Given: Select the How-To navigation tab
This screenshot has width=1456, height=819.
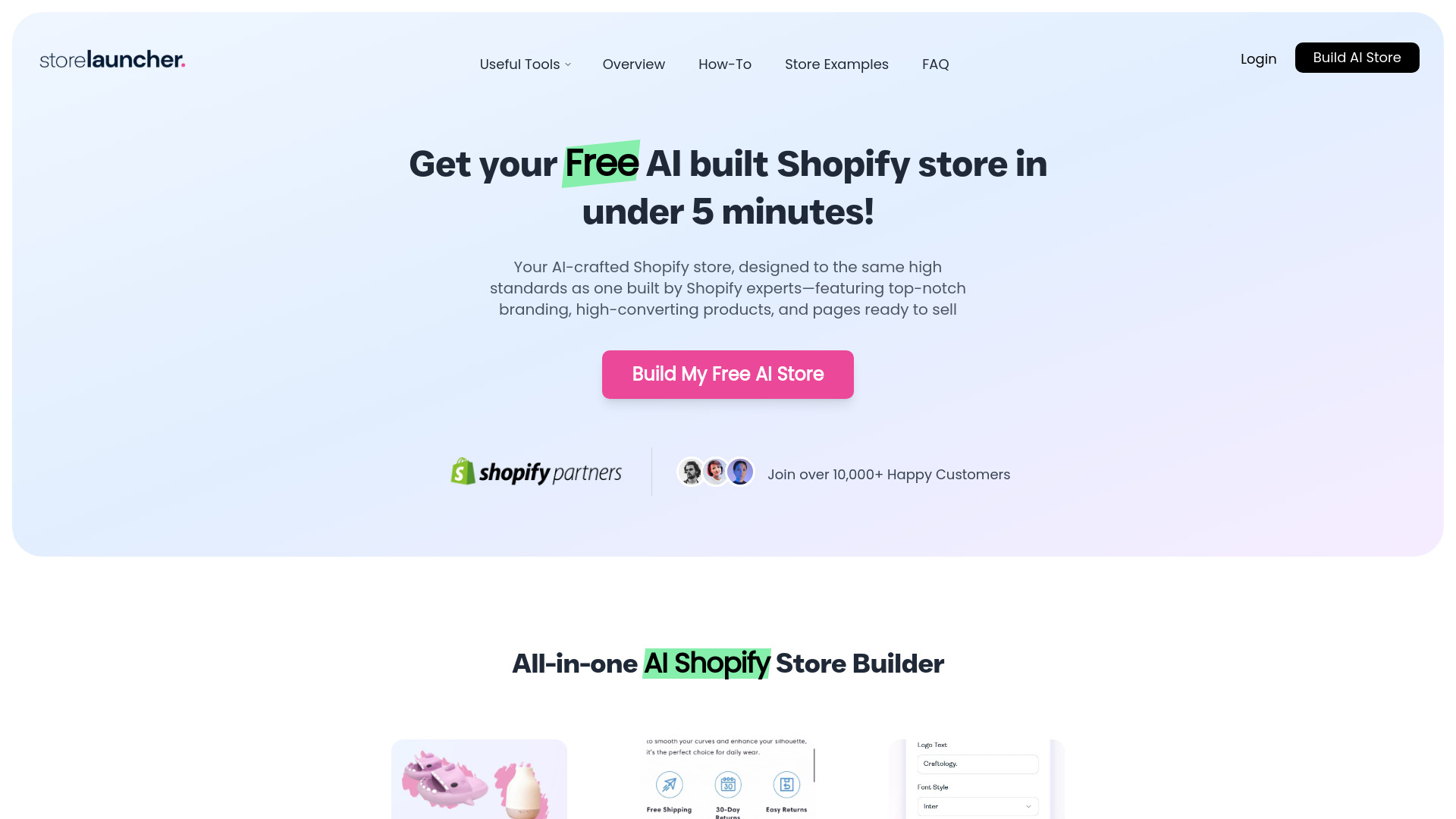Looking at the screenshot, I should pyautogui.click(x=725, y=64).
